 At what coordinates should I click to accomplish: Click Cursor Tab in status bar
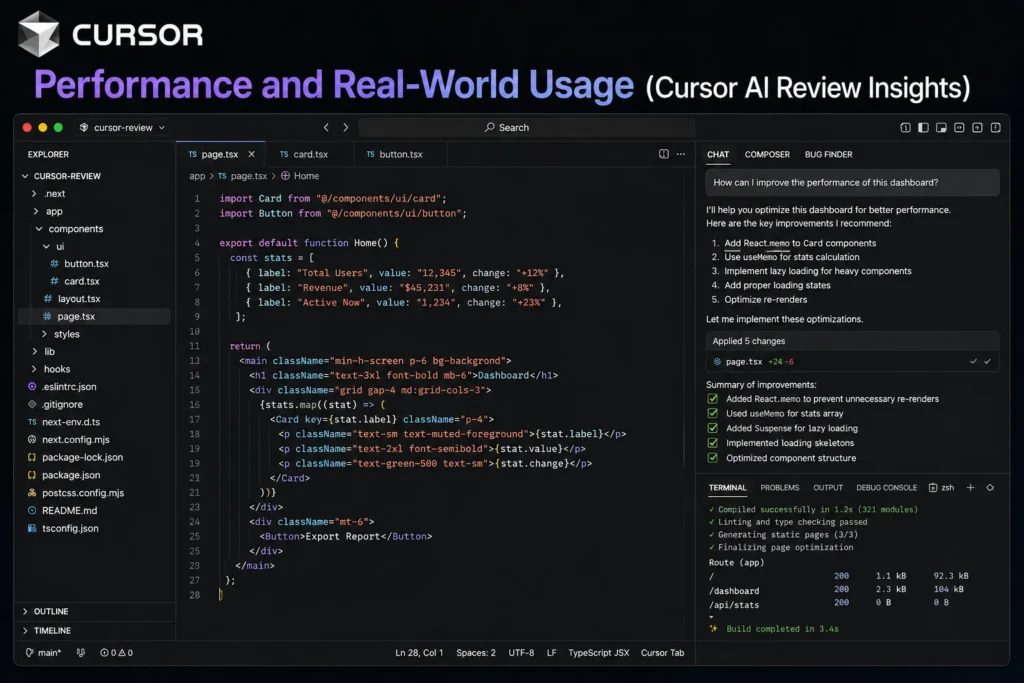click(x=662, y=652)
